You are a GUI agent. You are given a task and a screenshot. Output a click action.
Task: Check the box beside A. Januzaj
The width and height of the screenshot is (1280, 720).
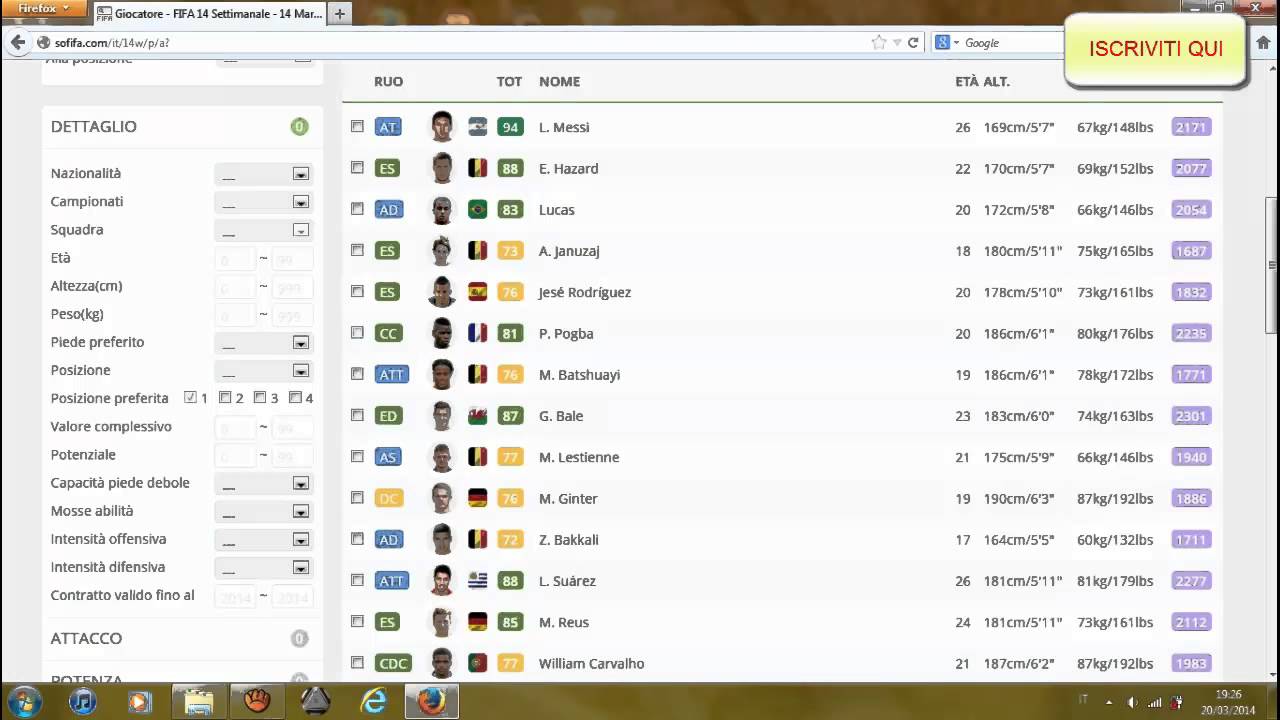tap(357, 250)
